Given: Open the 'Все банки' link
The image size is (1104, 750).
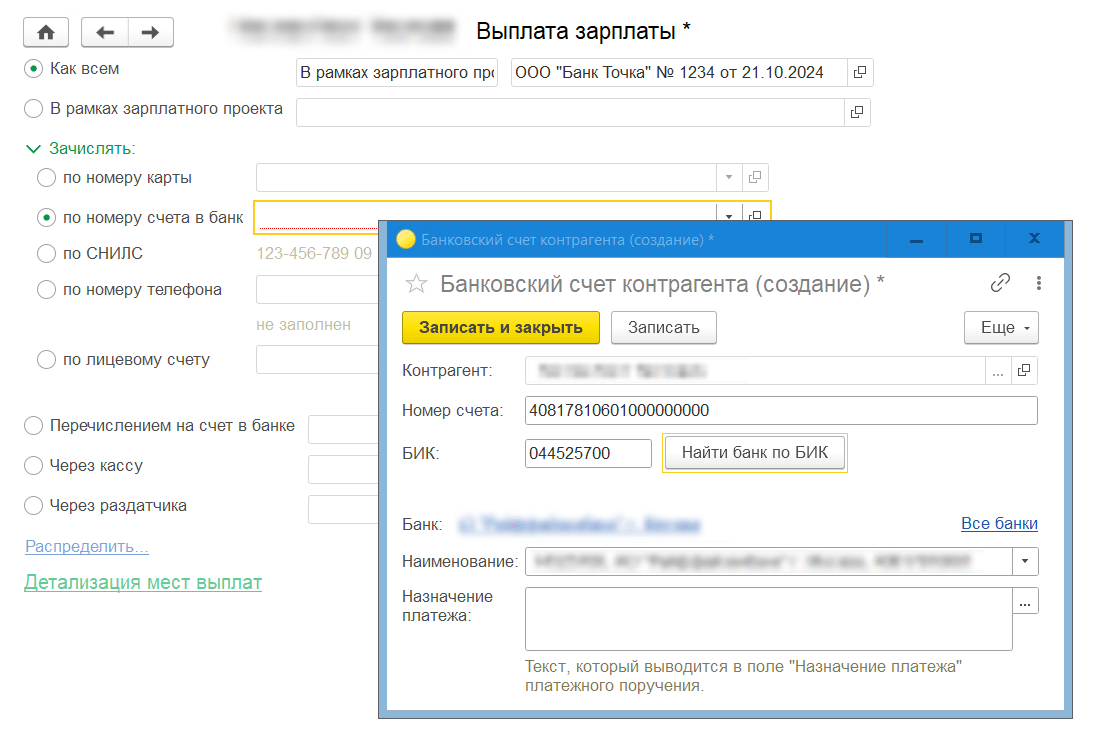Looking at the screenshot, I should 998,524.
